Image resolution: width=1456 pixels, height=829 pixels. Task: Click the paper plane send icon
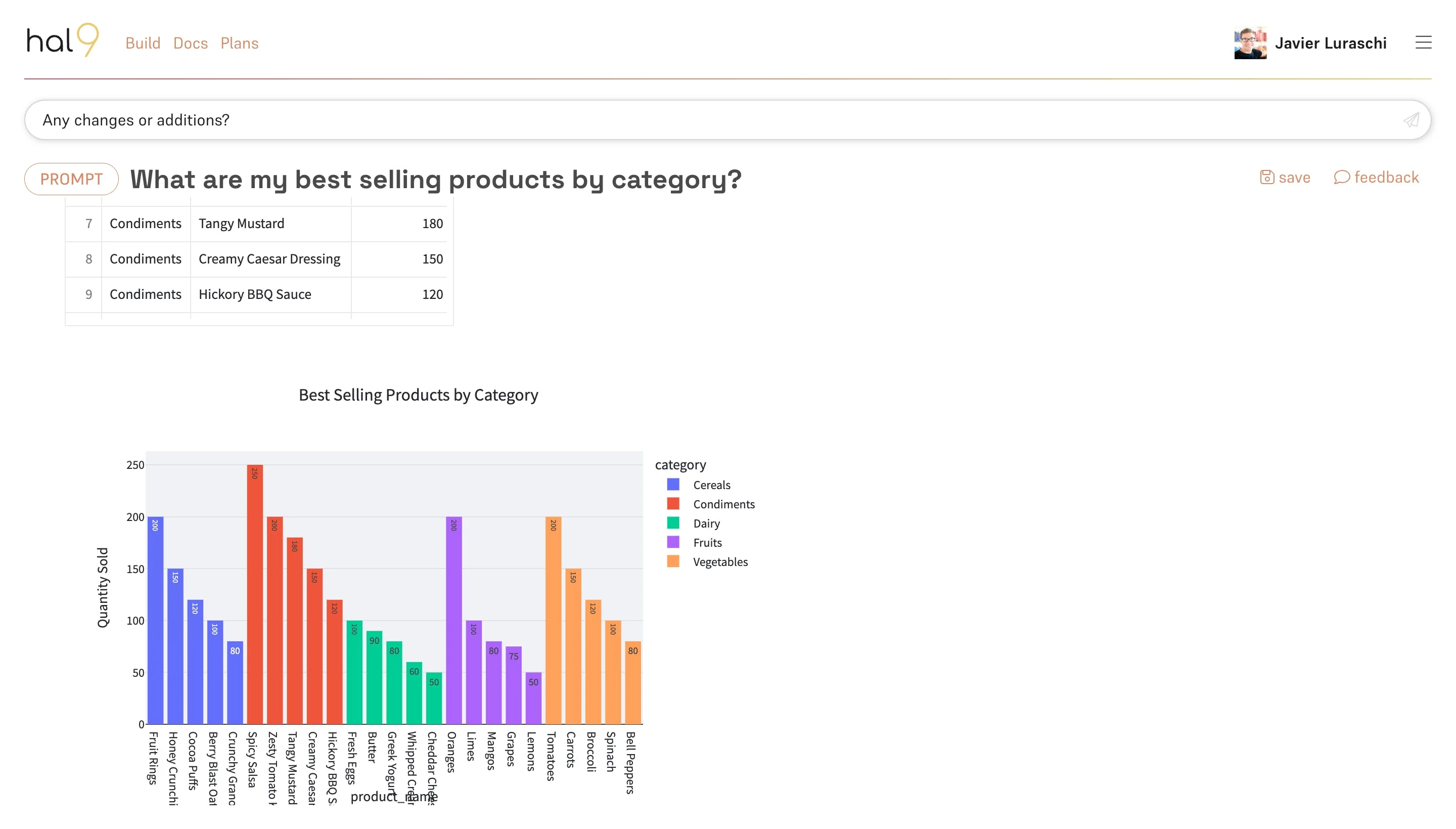point(1410,120)
